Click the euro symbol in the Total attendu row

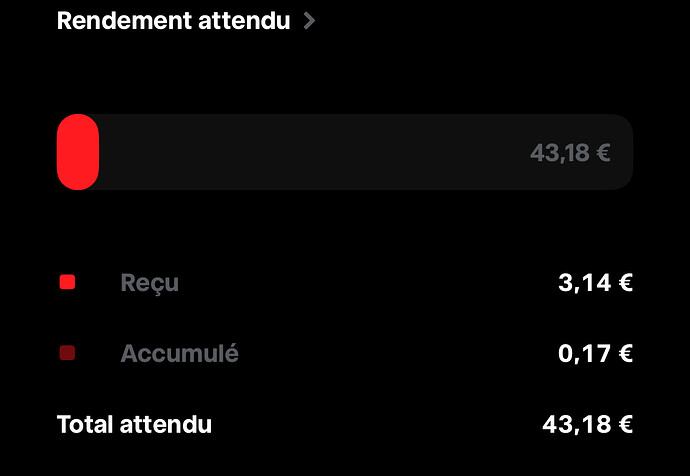pyautogui.click(x=625, y=425)
